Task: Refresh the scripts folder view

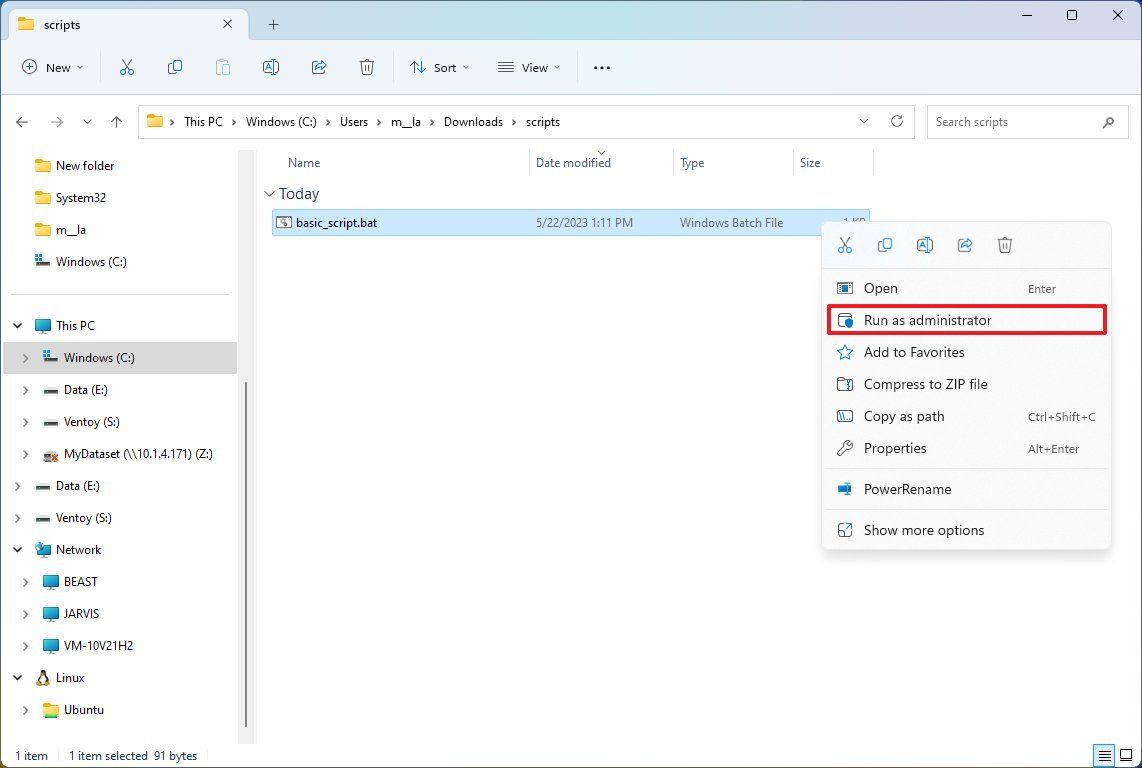Action: tap(897, 121)
